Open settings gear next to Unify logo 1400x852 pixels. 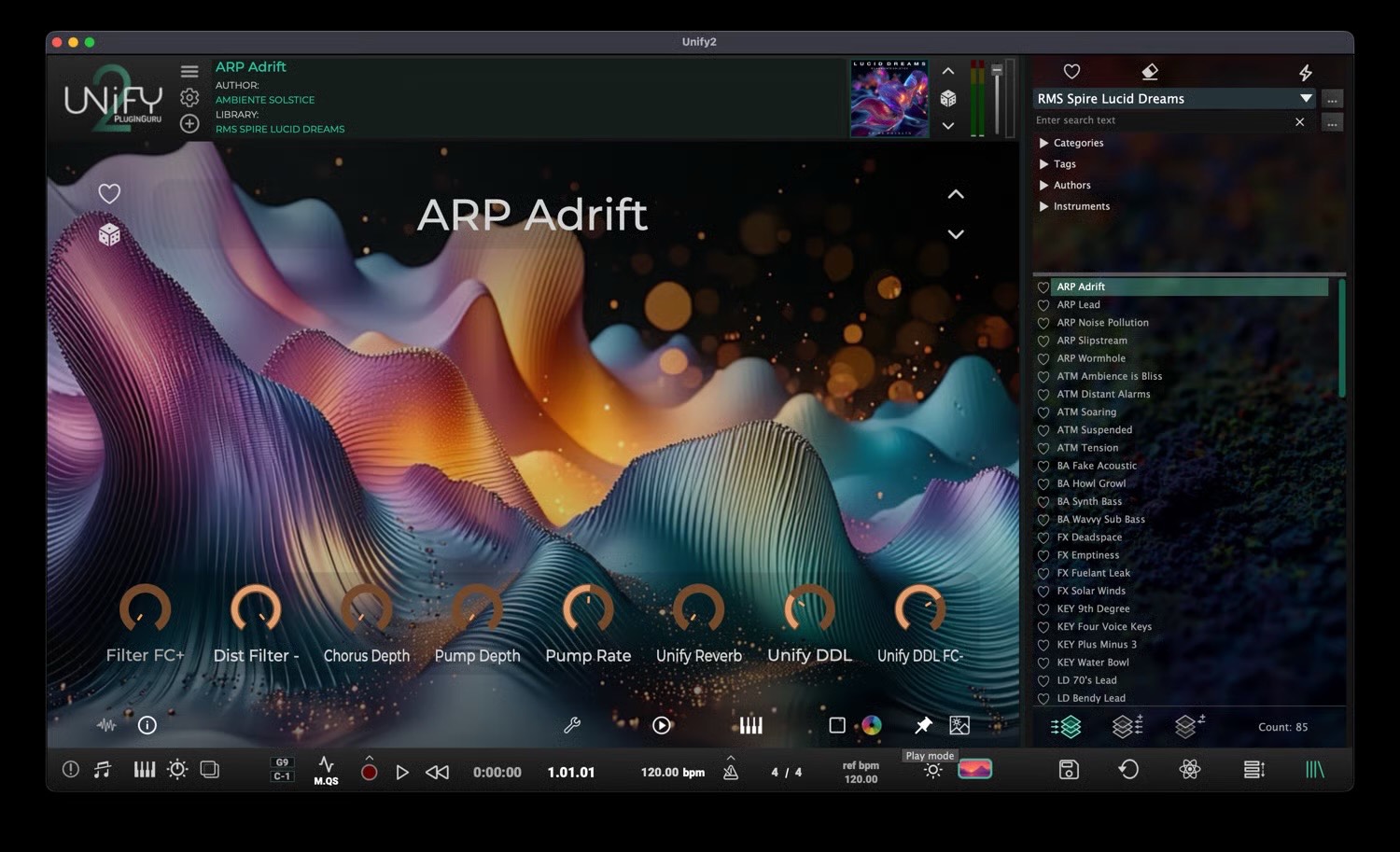pyautogui.click(x=189, y=97)
